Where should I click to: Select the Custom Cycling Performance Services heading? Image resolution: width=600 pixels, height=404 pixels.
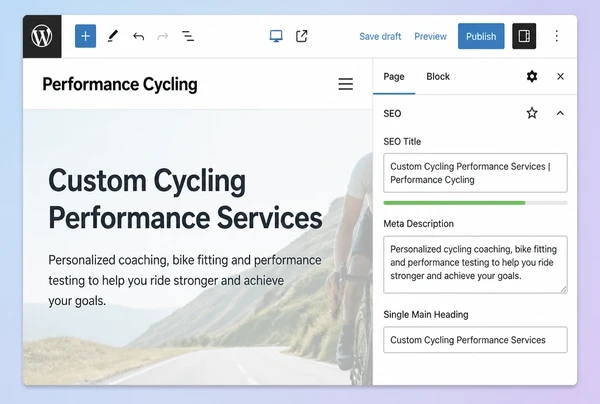[x=185, y=199]
